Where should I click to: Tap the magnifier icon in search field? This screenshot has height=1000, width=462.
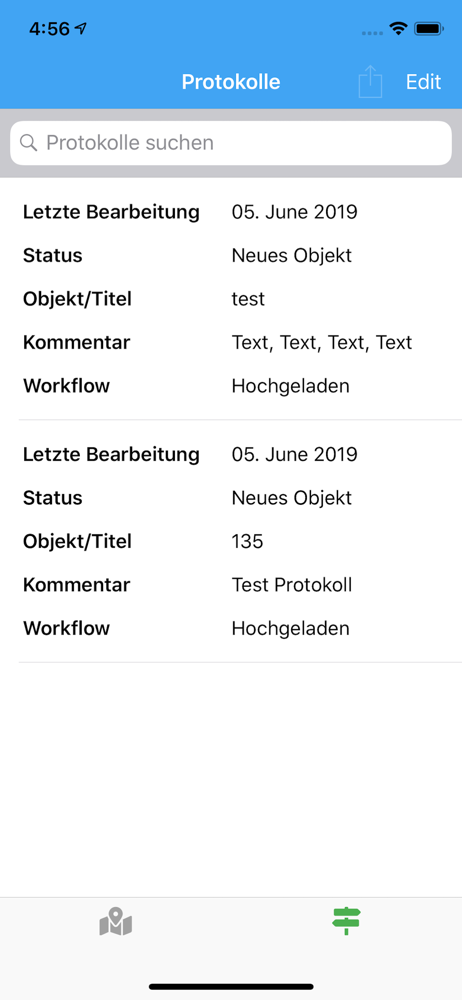coord(29,142)
